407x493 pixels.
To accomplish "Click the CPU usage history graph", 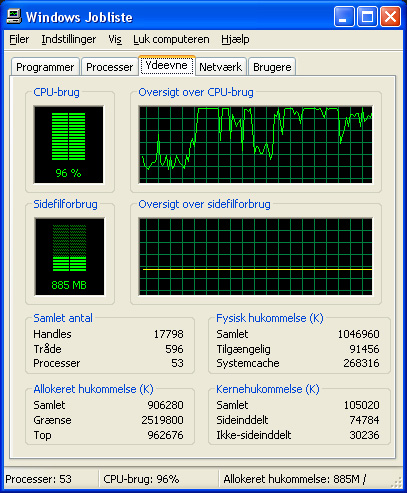I will click(x=255, y=145).
